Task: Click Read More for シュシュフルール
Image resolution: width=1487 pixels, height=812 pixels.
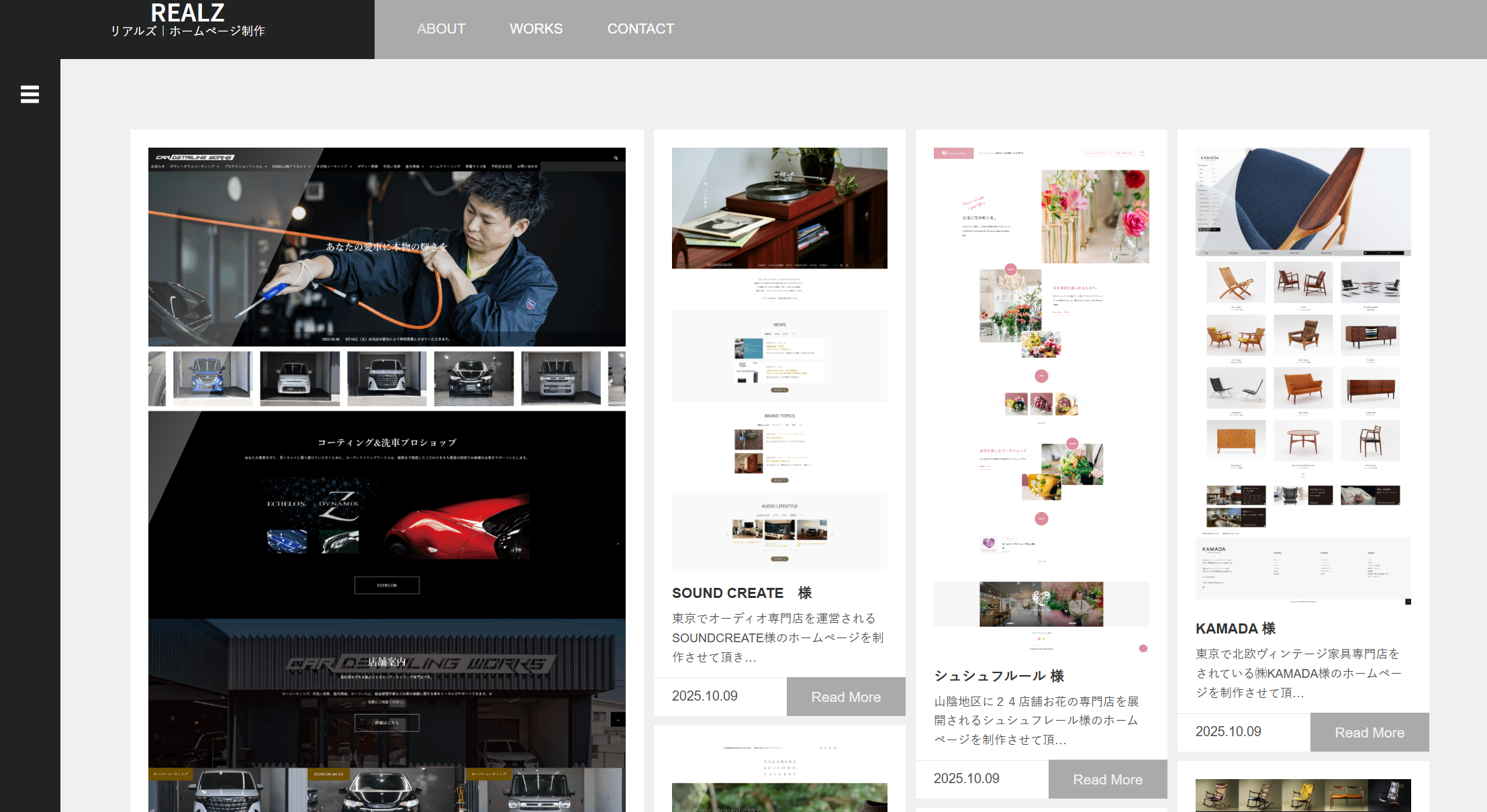Action: tap(1107, 779)
